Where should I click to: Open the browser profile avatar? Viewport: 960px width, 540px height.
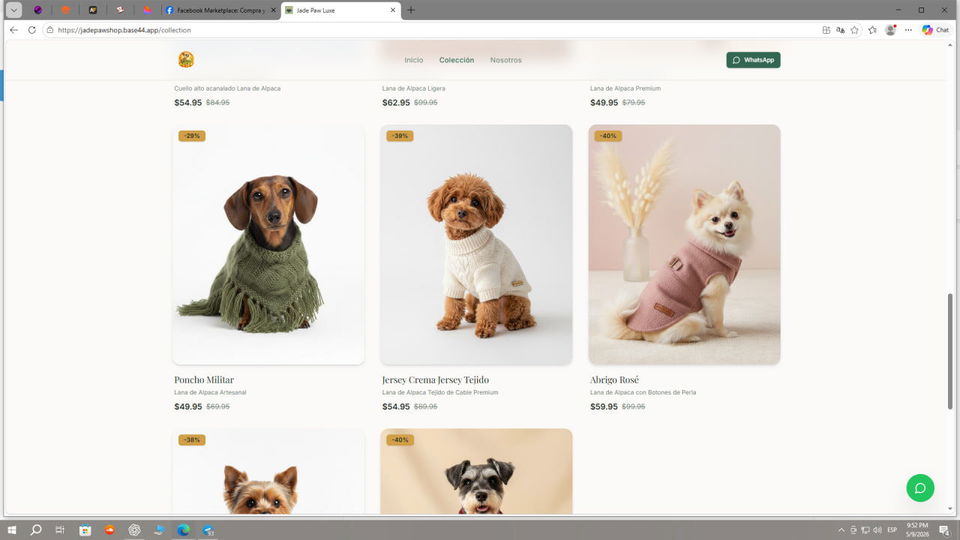pos(890,30)
